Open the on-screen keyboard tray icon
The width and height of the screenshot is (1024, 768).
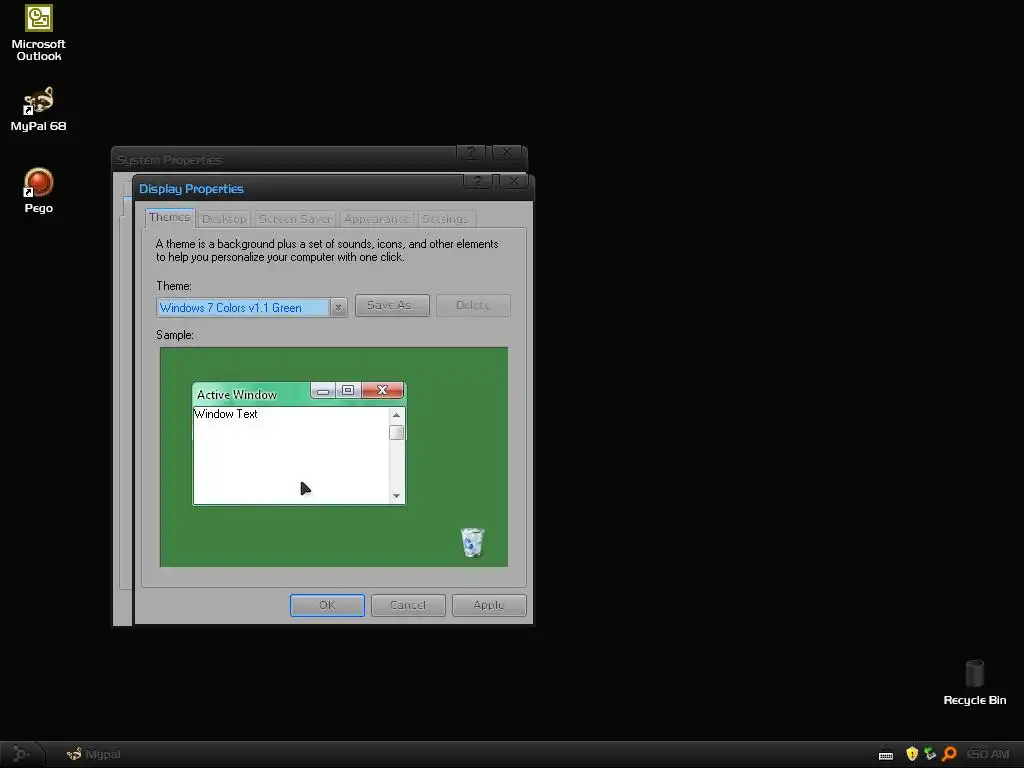(886, 755)
